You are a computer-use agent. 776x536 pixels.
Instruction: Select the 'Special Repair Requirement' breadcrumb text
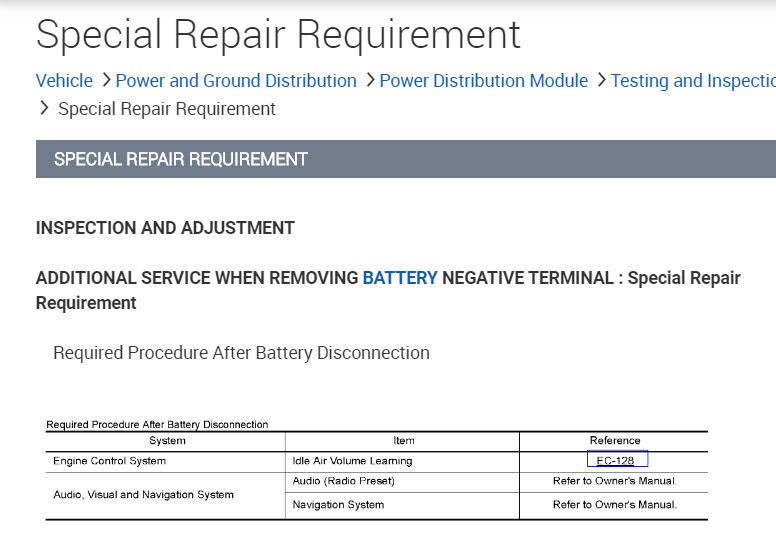point(167,109)
